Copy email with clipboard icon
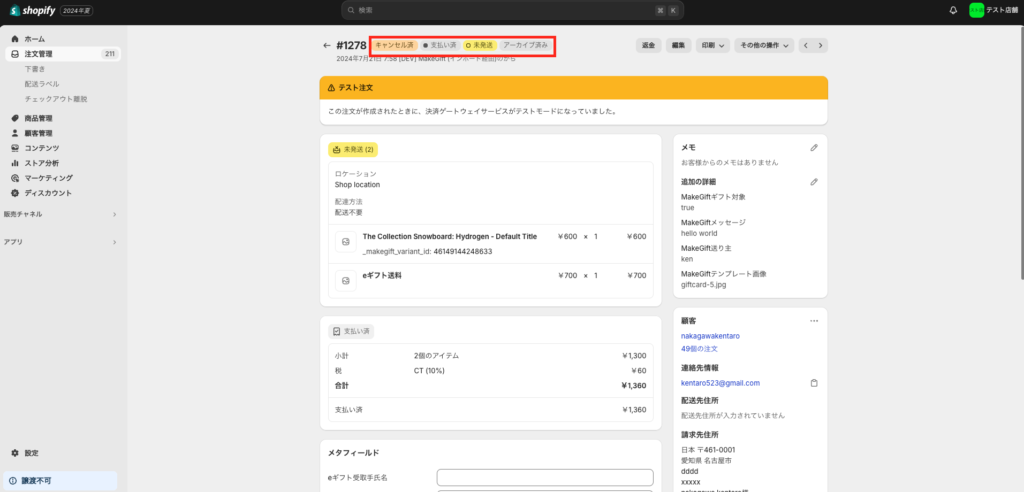Screen dimensions: 1024x492 tap(814, 383)
